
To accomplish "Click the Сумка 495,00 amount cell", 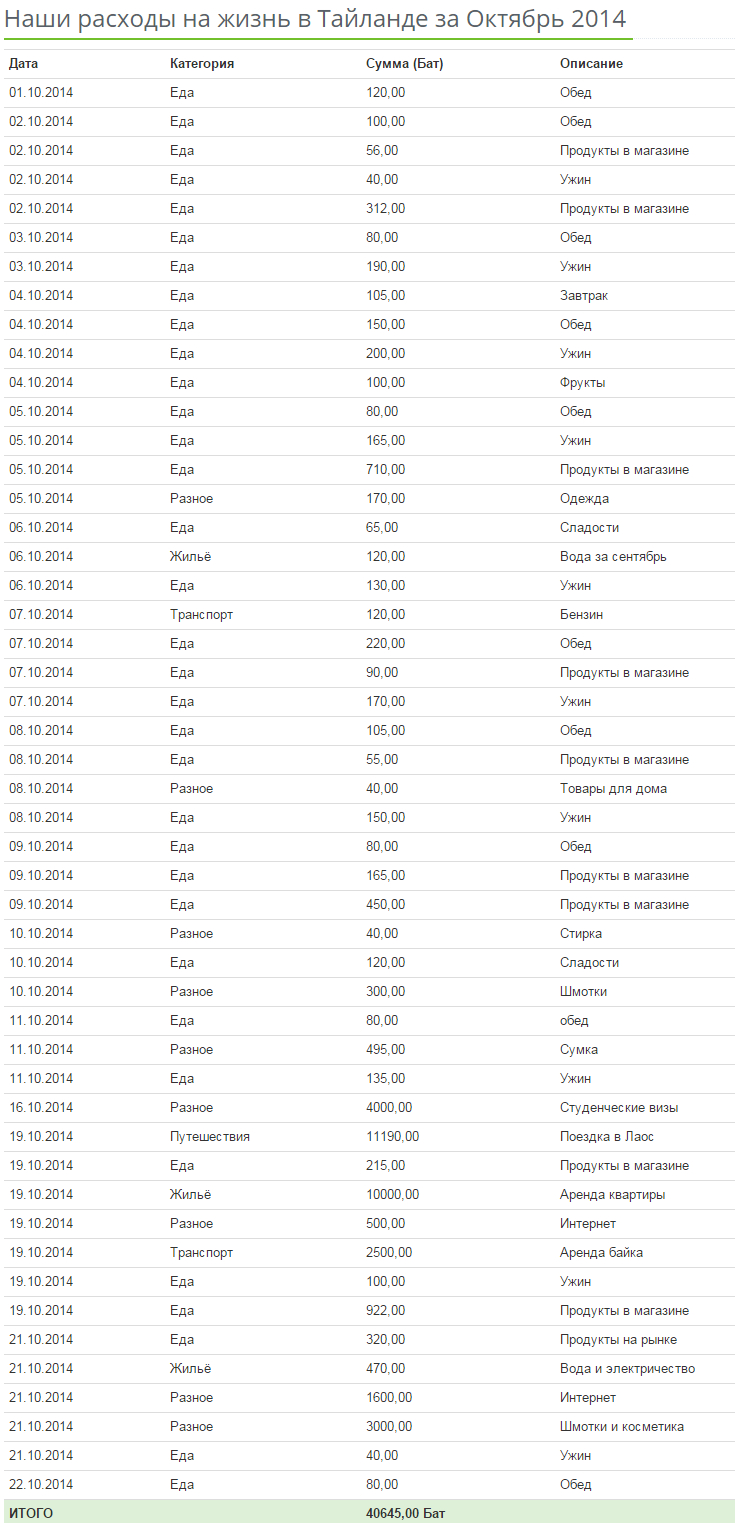I will tap(386, 1049).
